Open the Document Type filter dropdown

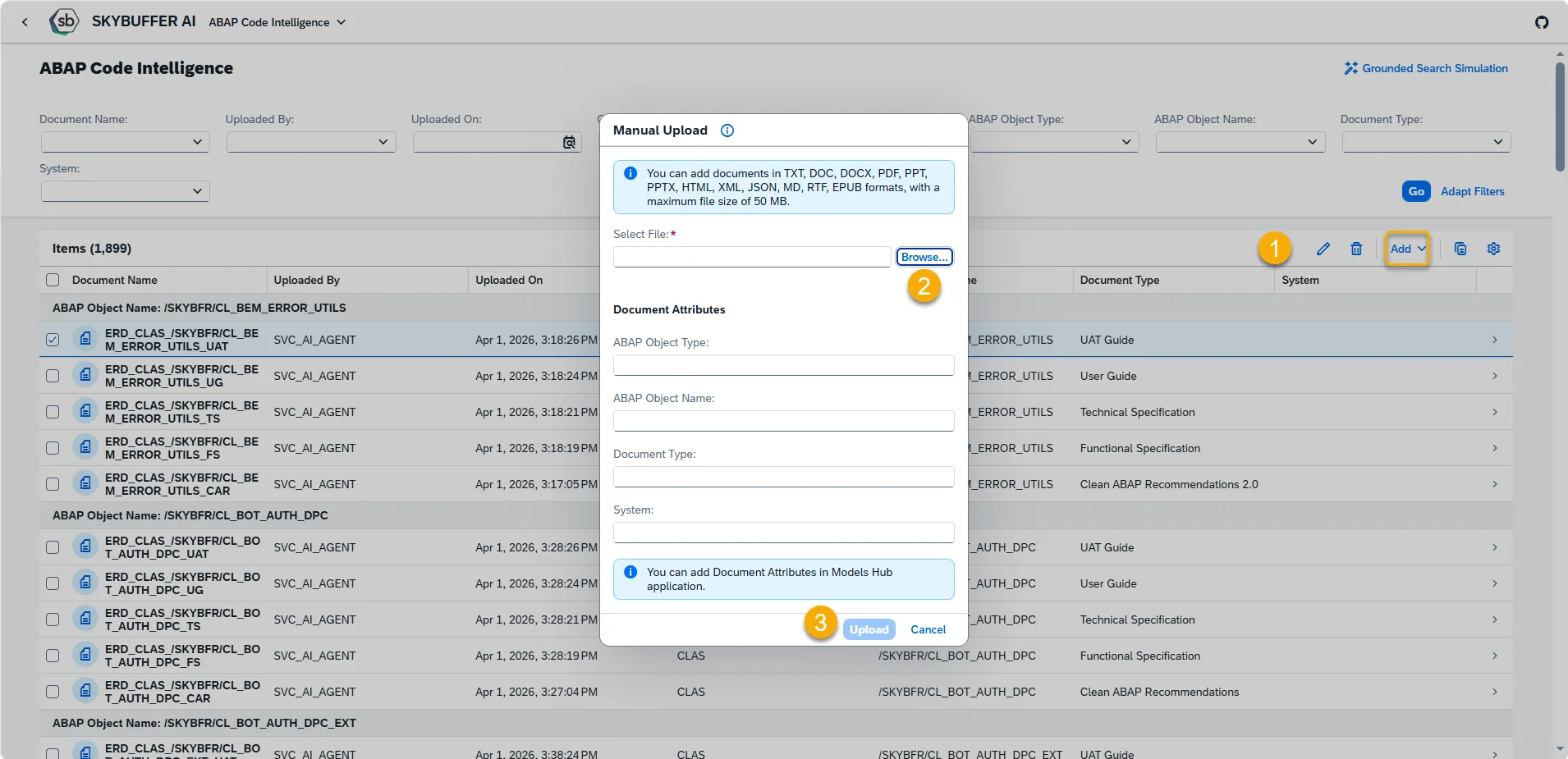coord(1497,142)
